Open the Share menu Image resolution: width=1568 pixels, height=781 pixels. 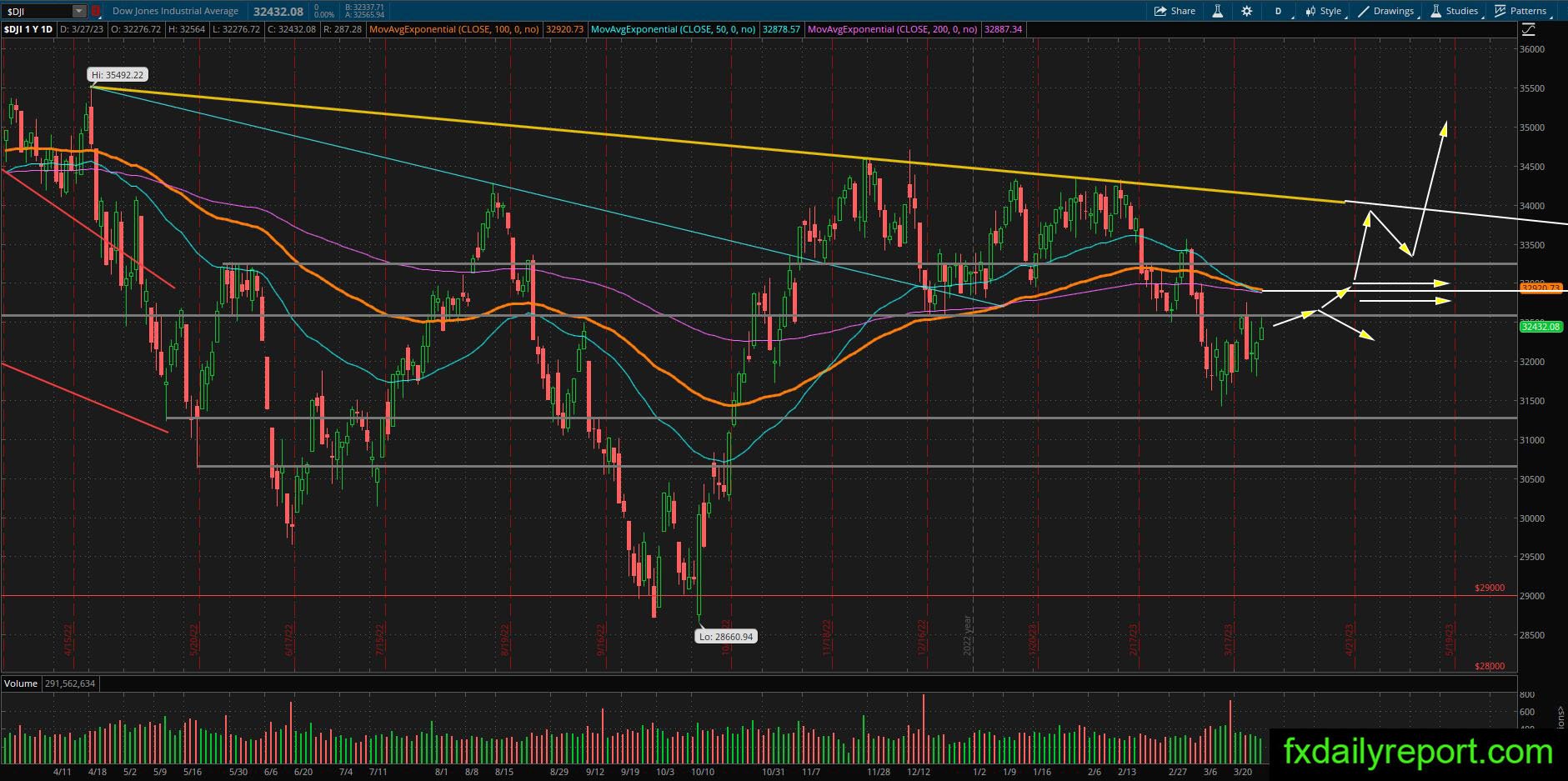click(x=1175, y=11)
